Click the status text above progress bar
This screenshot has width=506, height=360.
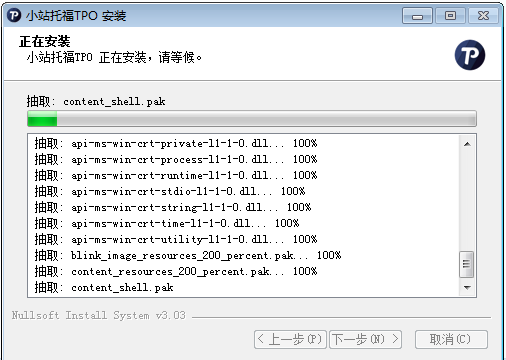click(96, 101)
